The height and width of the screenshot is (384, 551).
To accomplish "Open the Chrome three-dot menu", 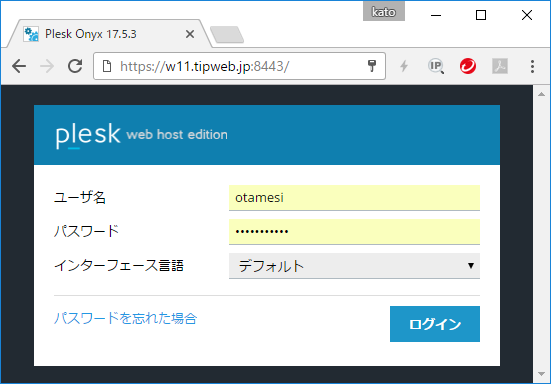I will pyautogui.click(x=532, y=66).
